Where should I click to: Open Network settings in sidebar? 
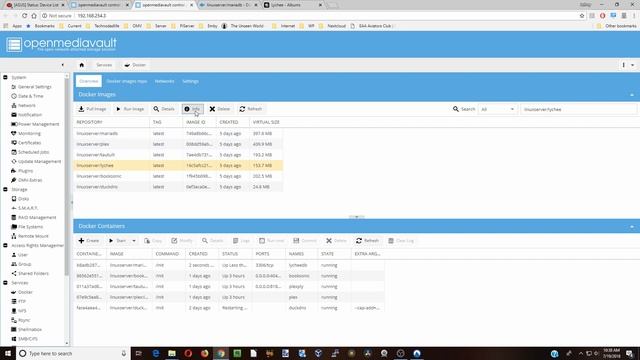click(27, 105)
